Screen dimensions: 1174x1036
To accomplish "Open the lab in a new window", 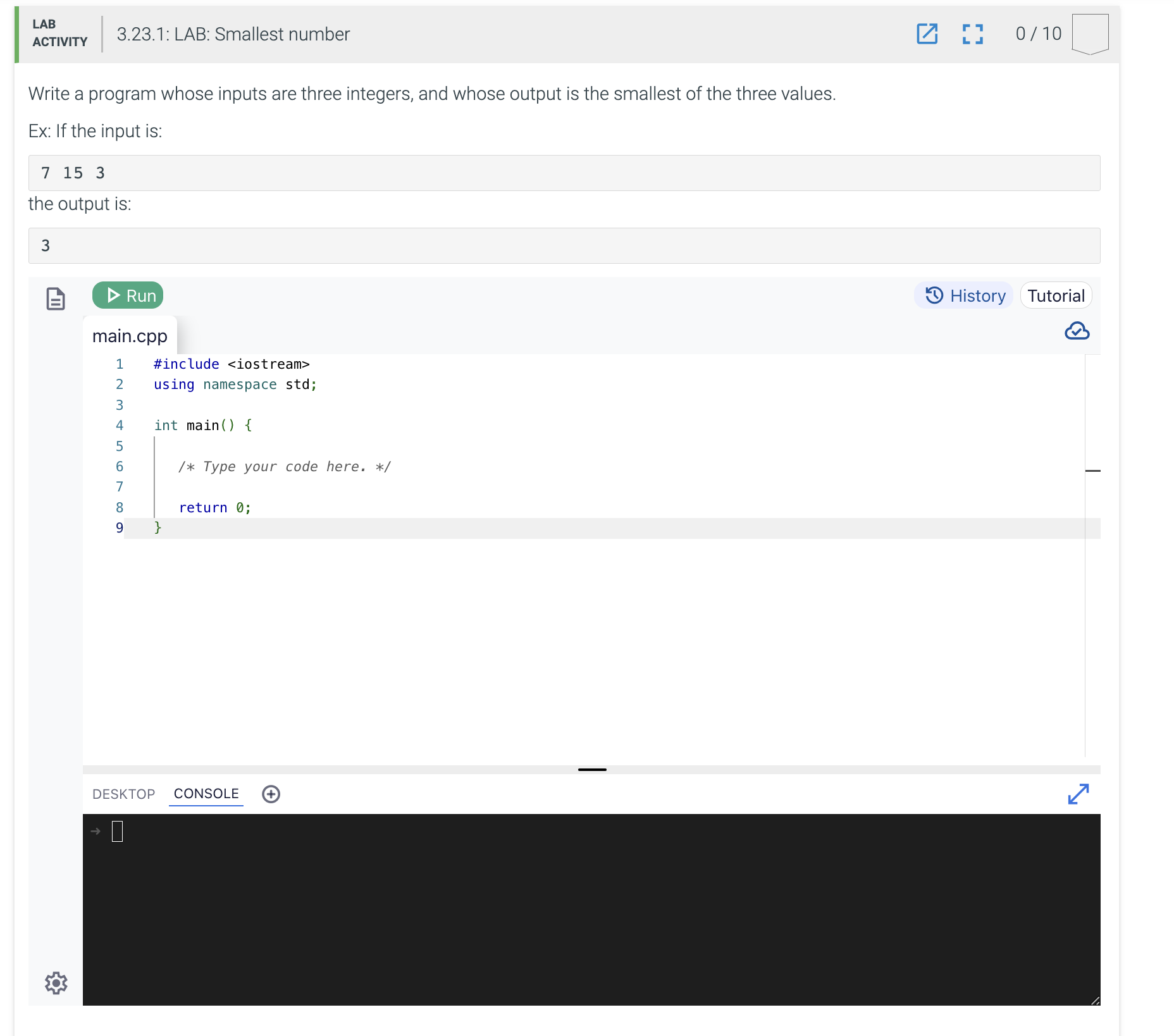I will 927,35.
